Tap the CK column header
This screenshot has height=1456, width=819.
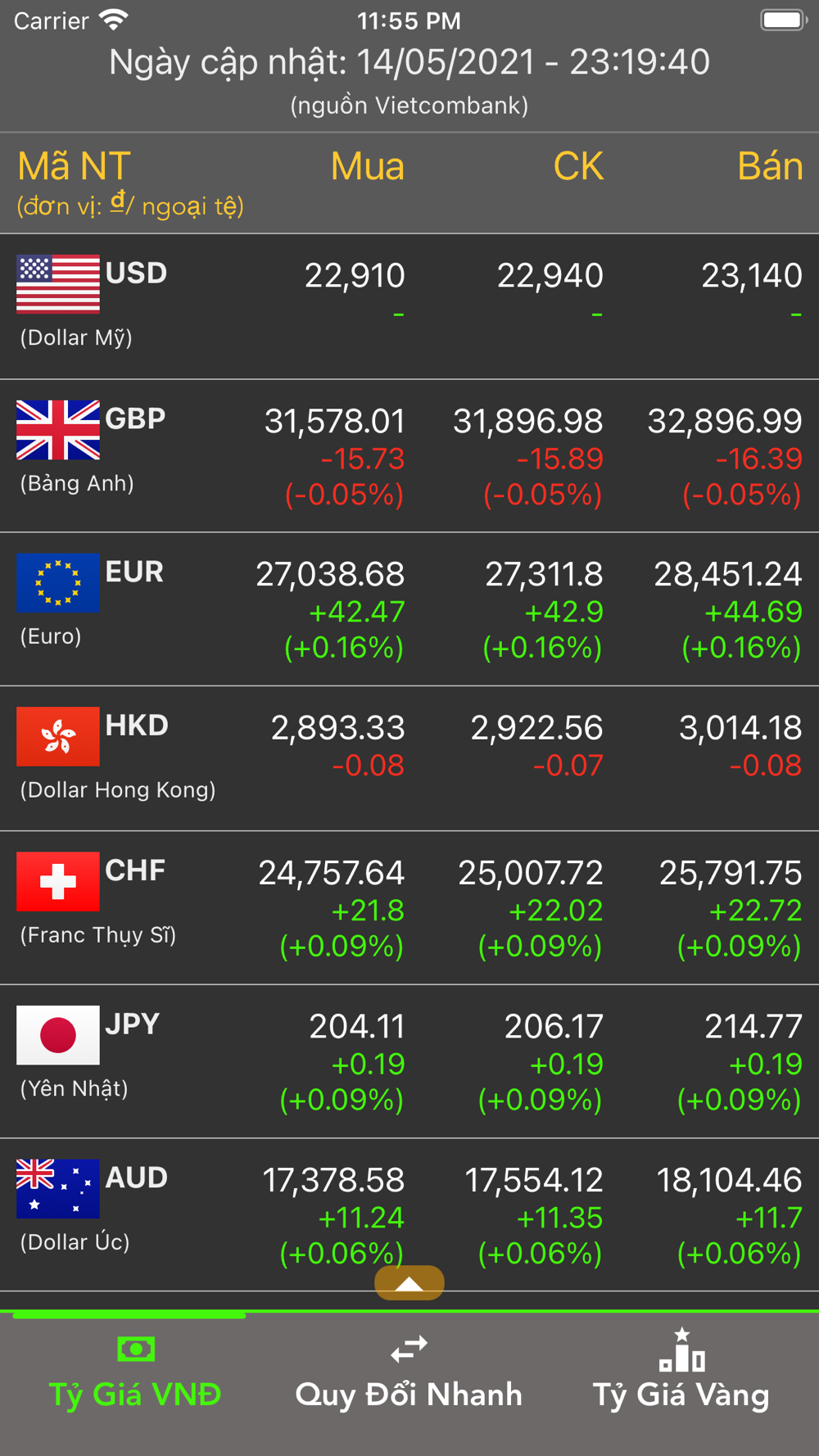[x=578, y=167]
